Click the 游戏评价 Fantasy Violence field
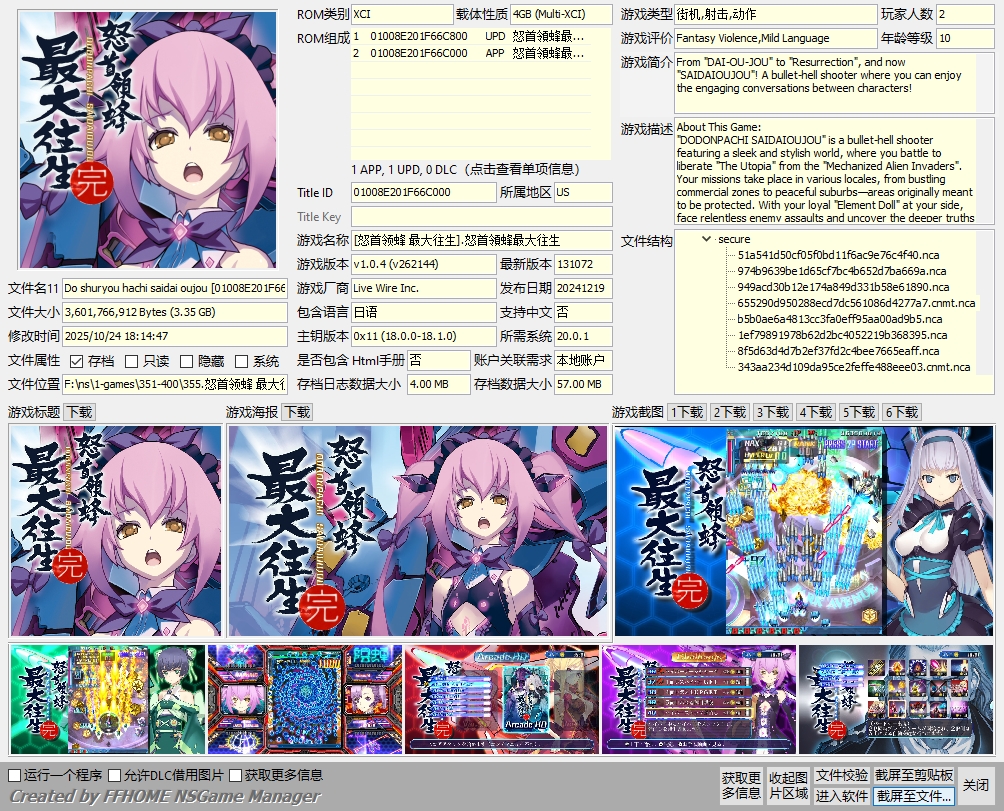This screenshot has width=1004, height=811. click(776, 38)
